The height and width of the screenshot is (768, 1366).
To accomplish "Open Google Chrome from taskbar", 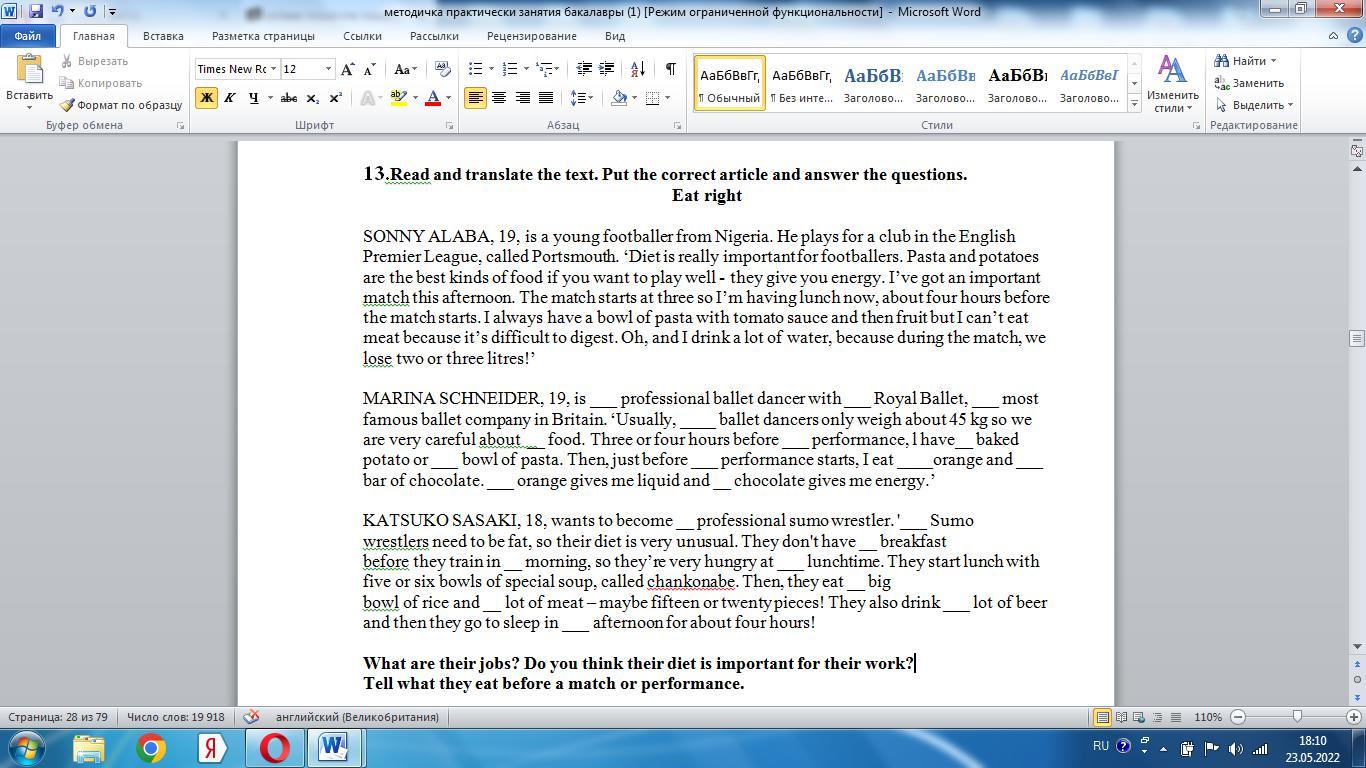I will [151, 748].
